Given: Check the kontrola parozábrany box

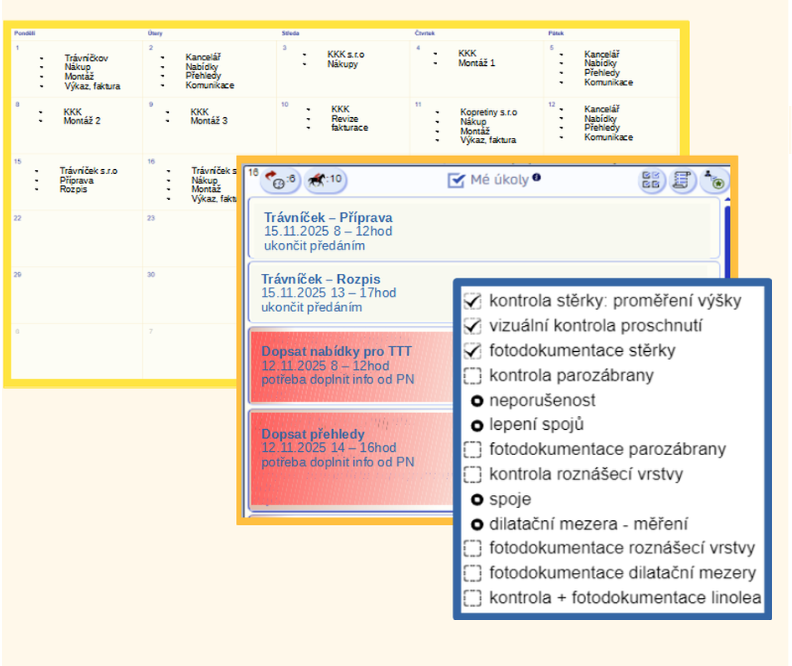Looking at the screenshot, I should (x=473, y=376).
